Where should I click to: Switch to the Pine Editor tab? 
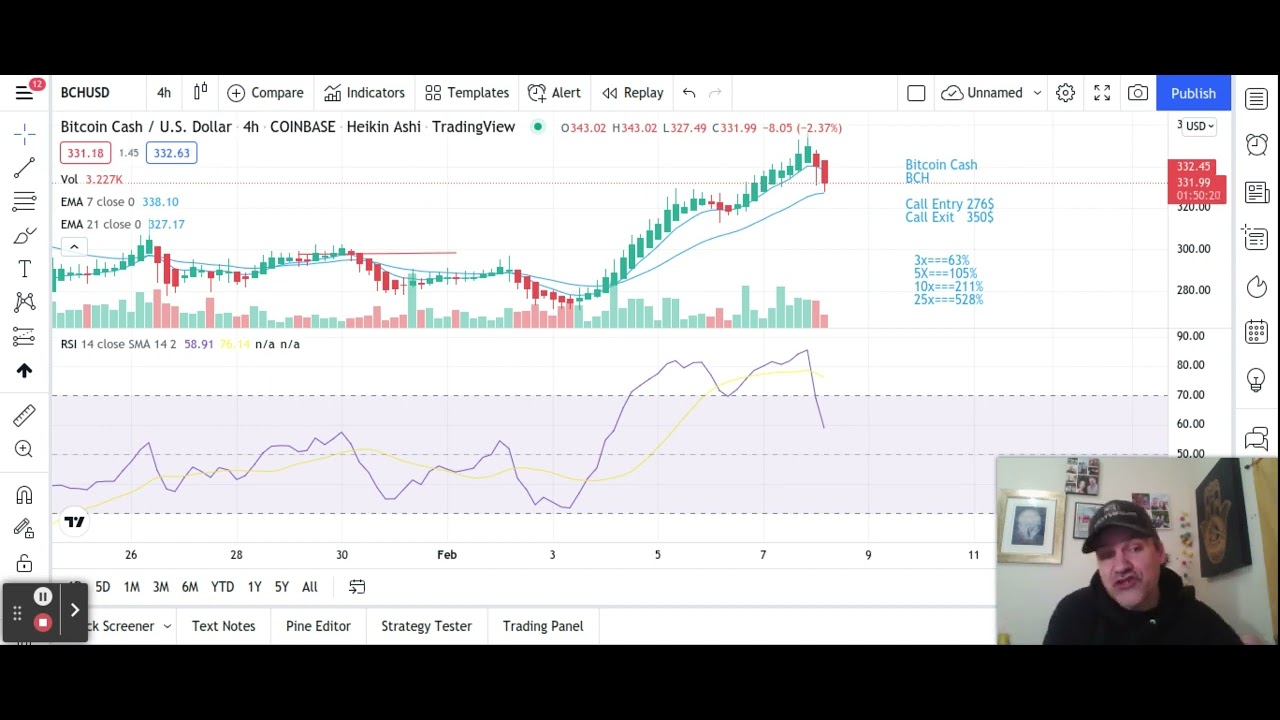318,626
